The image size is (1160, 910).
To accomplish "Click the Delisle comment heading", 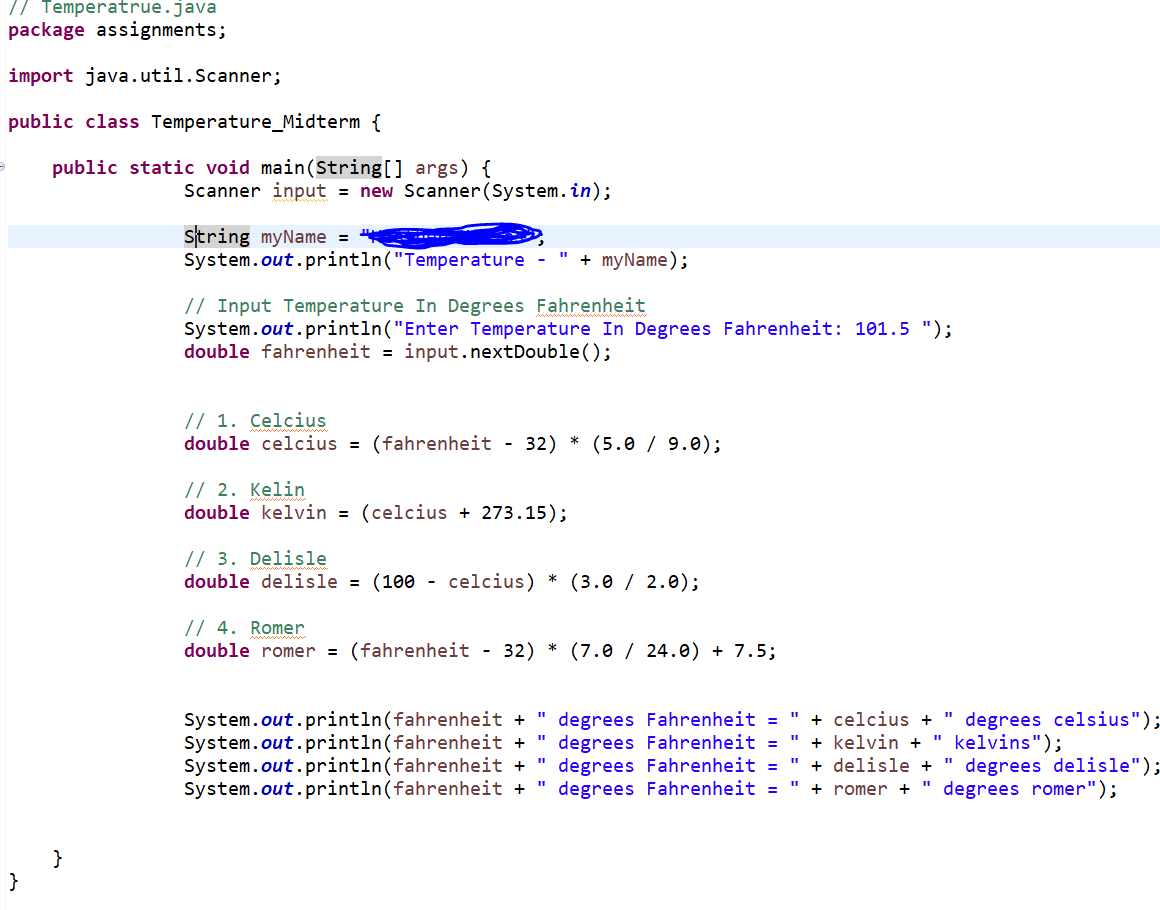I will (x=288, y=558).
